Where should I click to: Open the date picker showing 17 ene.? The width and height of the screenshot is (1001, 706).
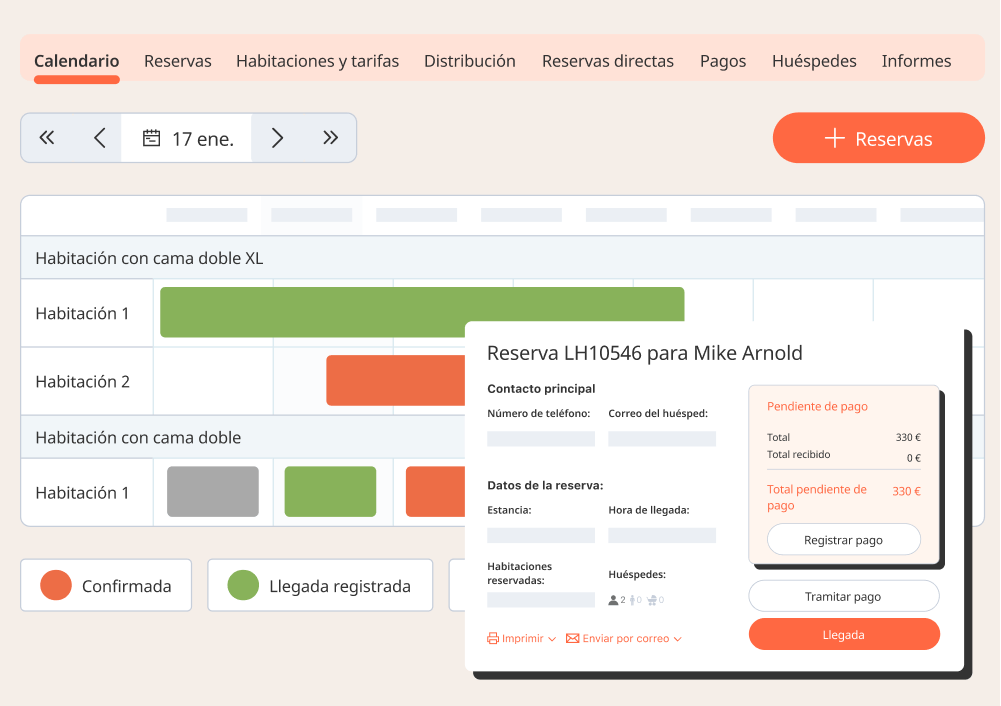point(187,138)
